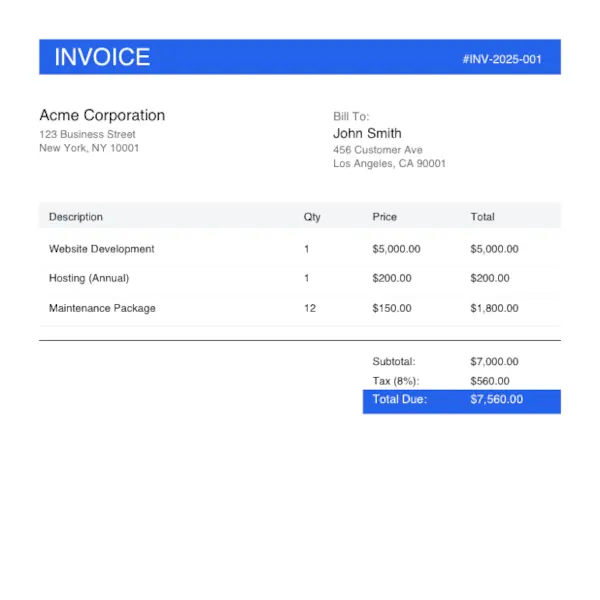Click the Total column header

[x=482, y=217]
